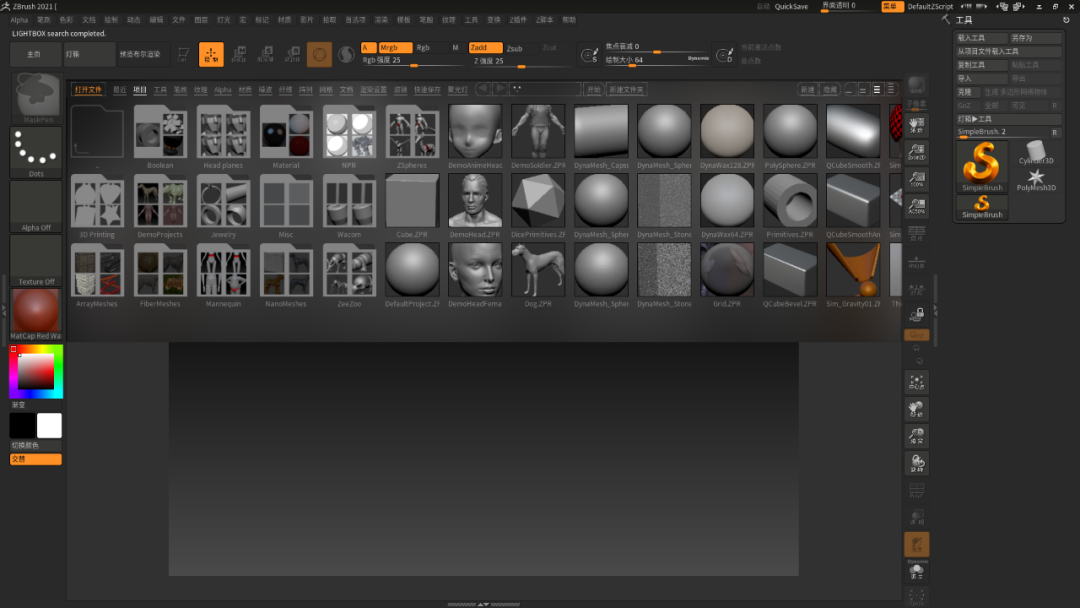Viewport: 1080px width, 608px height.
Task: Click the 100% actual size icon
Action: click(x=916, y=179)
